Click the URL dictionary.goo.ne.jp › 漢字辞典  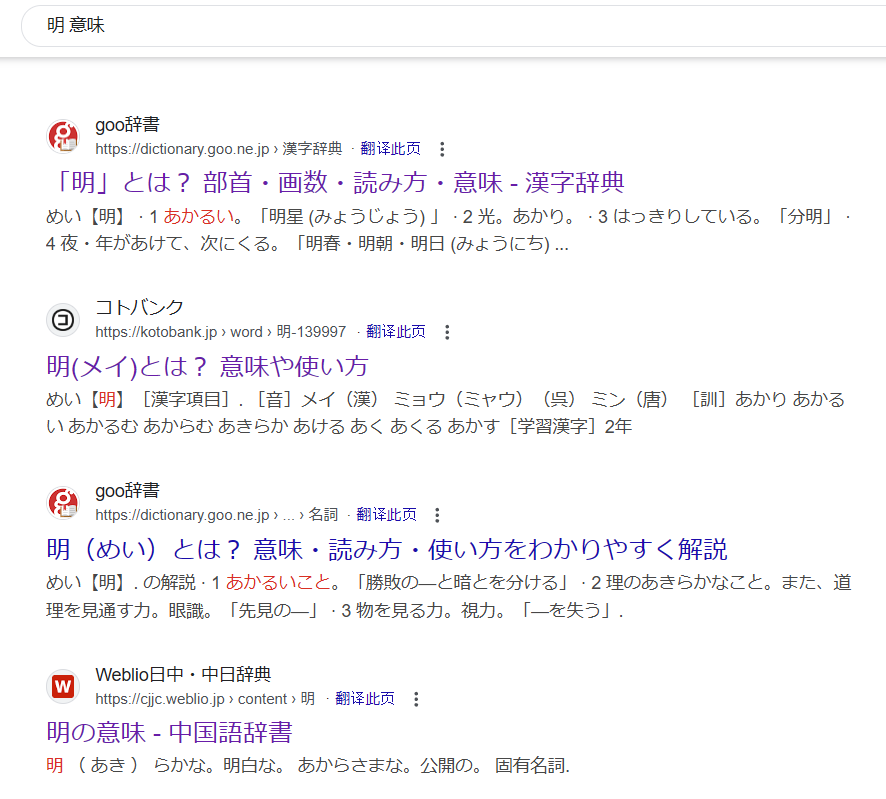[219, 149]
